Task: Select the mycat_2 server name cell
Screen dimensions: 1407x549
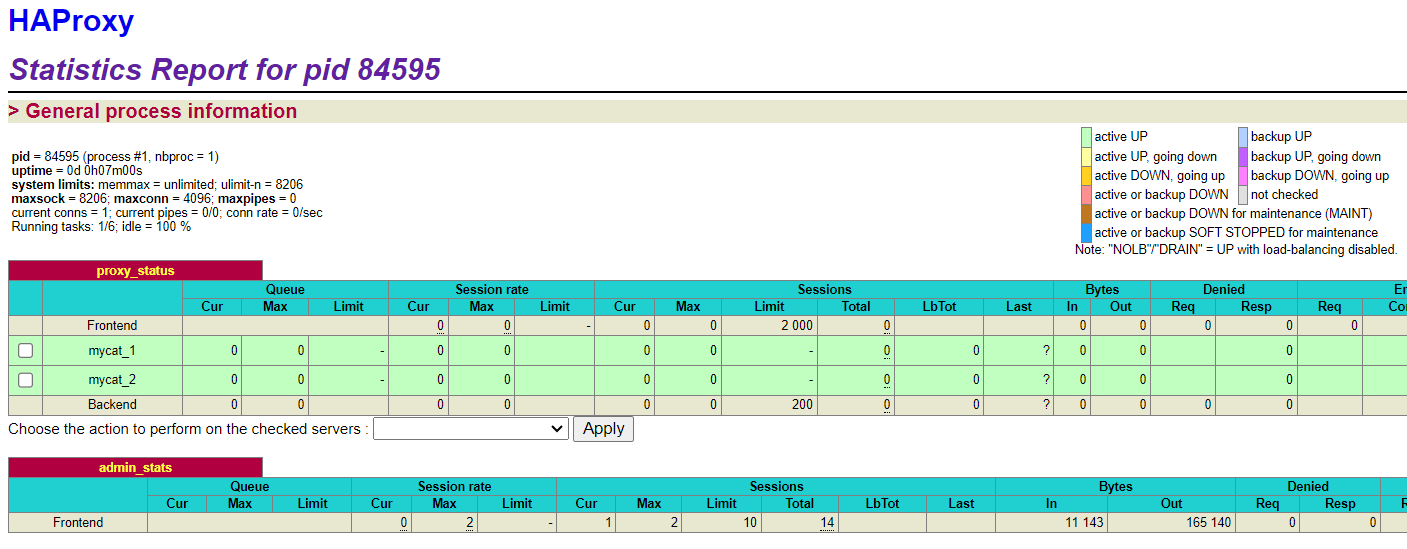Action: (x=112, y=380)
